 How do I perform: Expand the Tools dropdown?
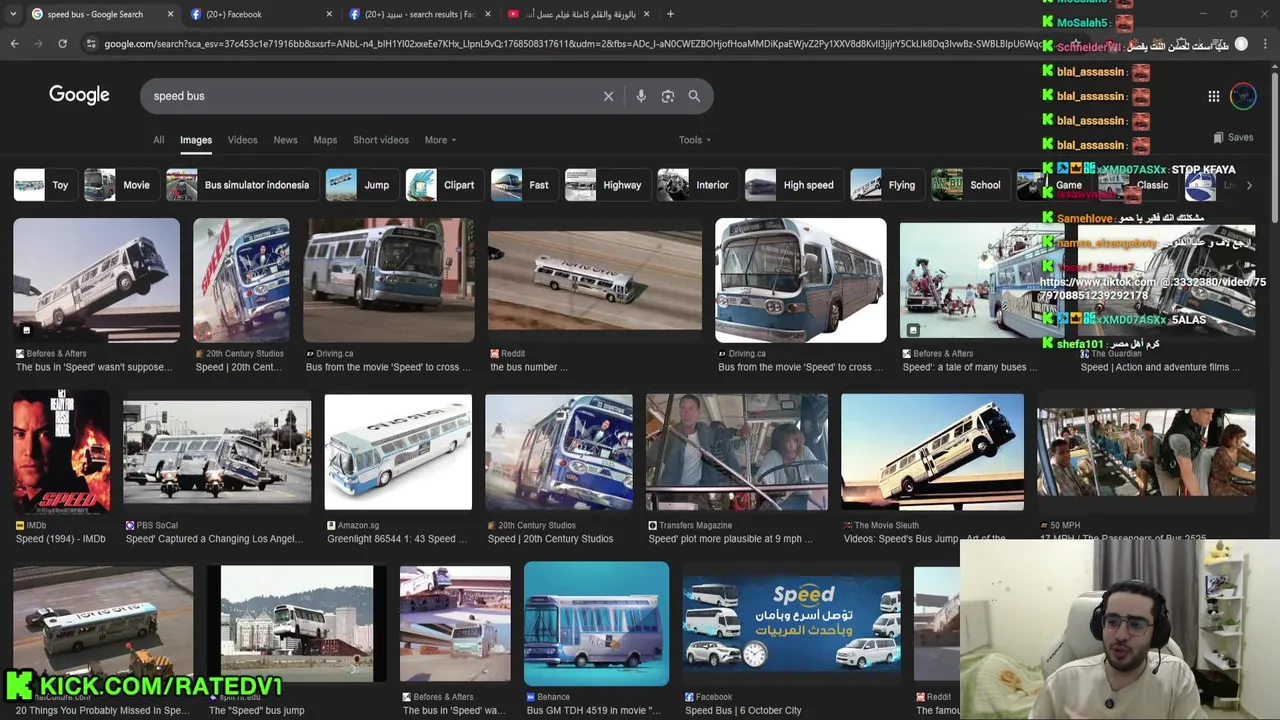pyautogui.click(x=694, y=140)
